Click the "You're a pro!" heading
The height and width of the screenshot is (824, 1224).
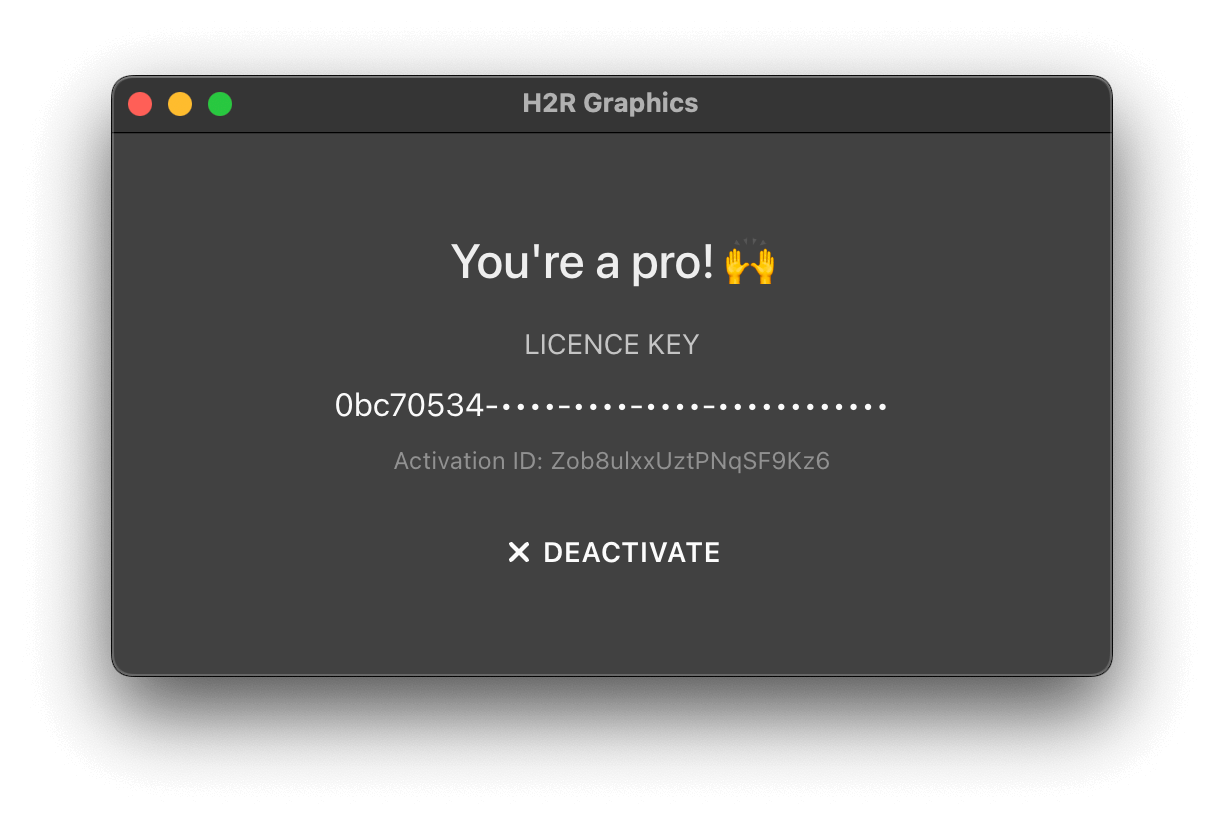tap(583, 262)
